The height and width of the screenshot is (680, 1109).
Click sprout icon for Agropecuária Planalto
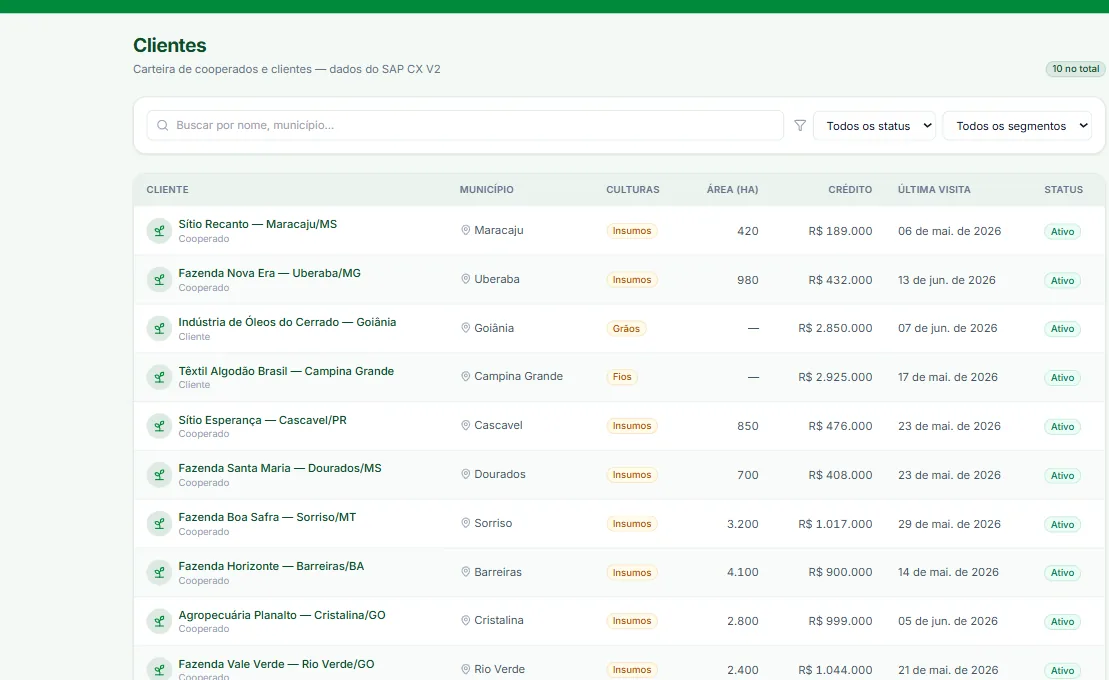coord(159,621)
